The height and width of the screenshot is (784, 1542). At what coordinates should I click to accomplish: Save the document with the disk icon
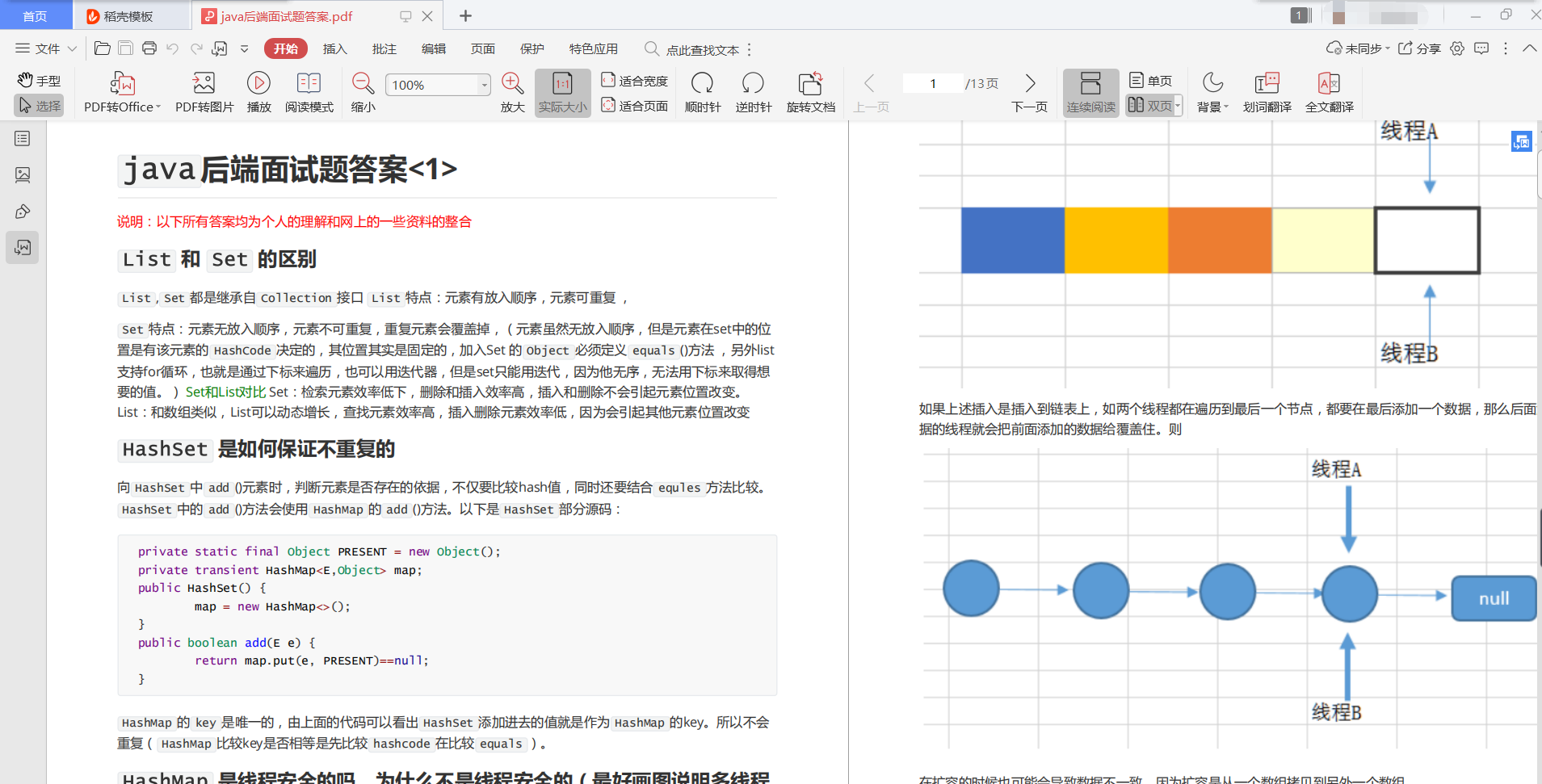tap(126, 48)
